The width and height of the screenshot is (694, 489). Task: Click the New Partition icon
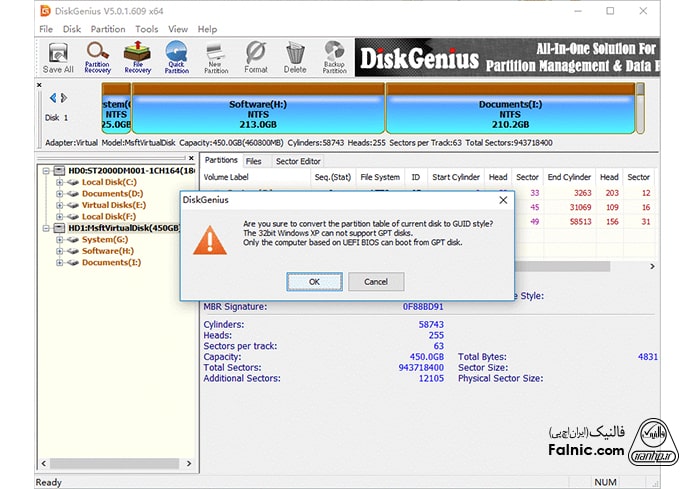(217, 57)
